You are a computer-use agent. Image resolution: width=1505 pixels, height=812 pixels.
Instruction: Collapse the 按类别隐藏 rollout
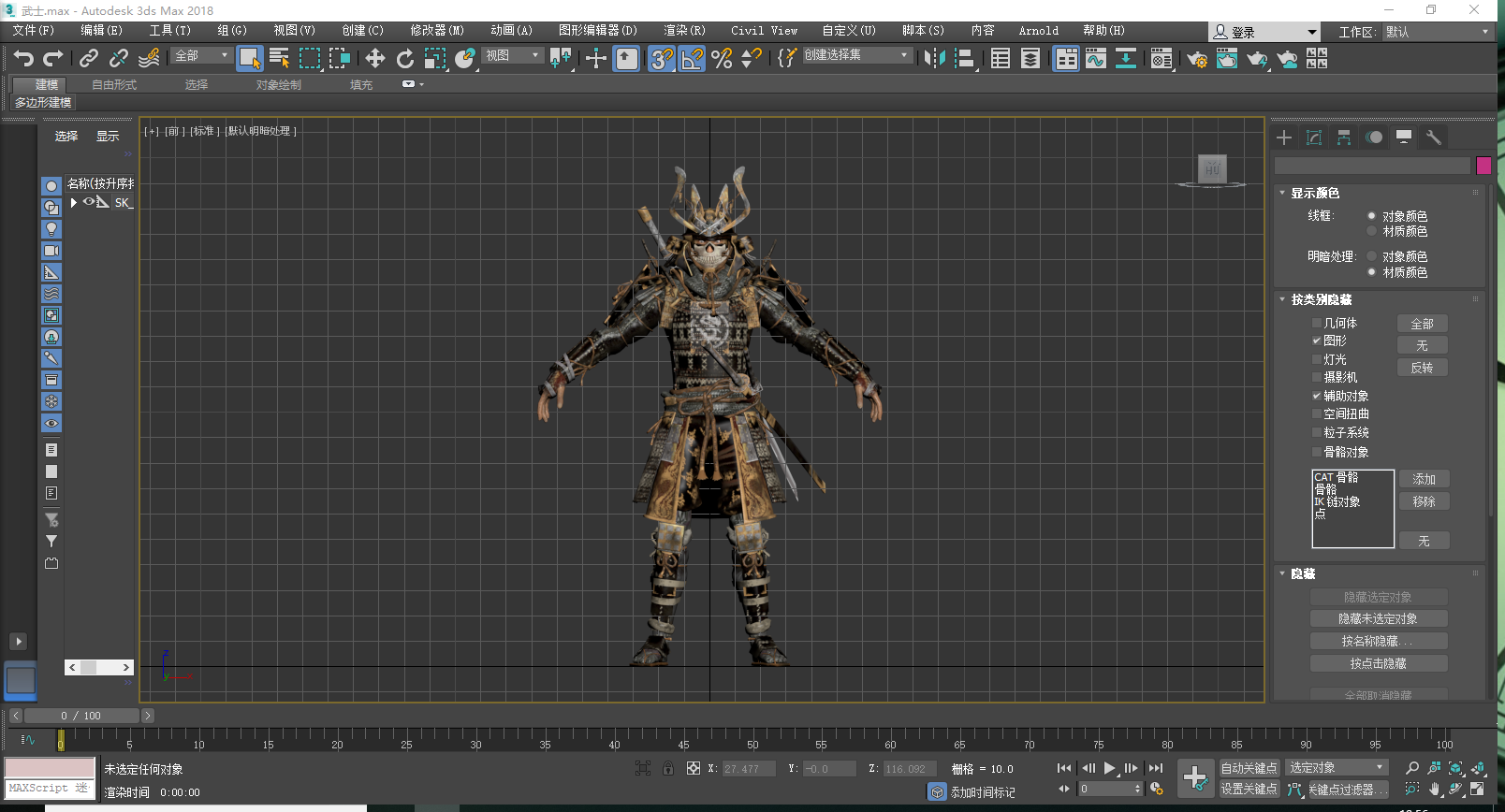(x=1321, y=299)
